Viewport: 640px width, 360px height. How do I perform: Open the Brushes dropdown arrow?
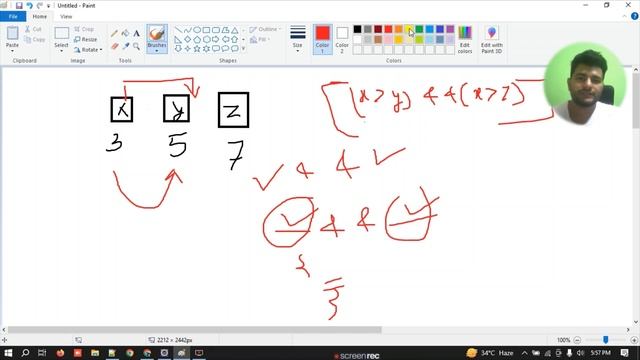click(x=157, y=51)
